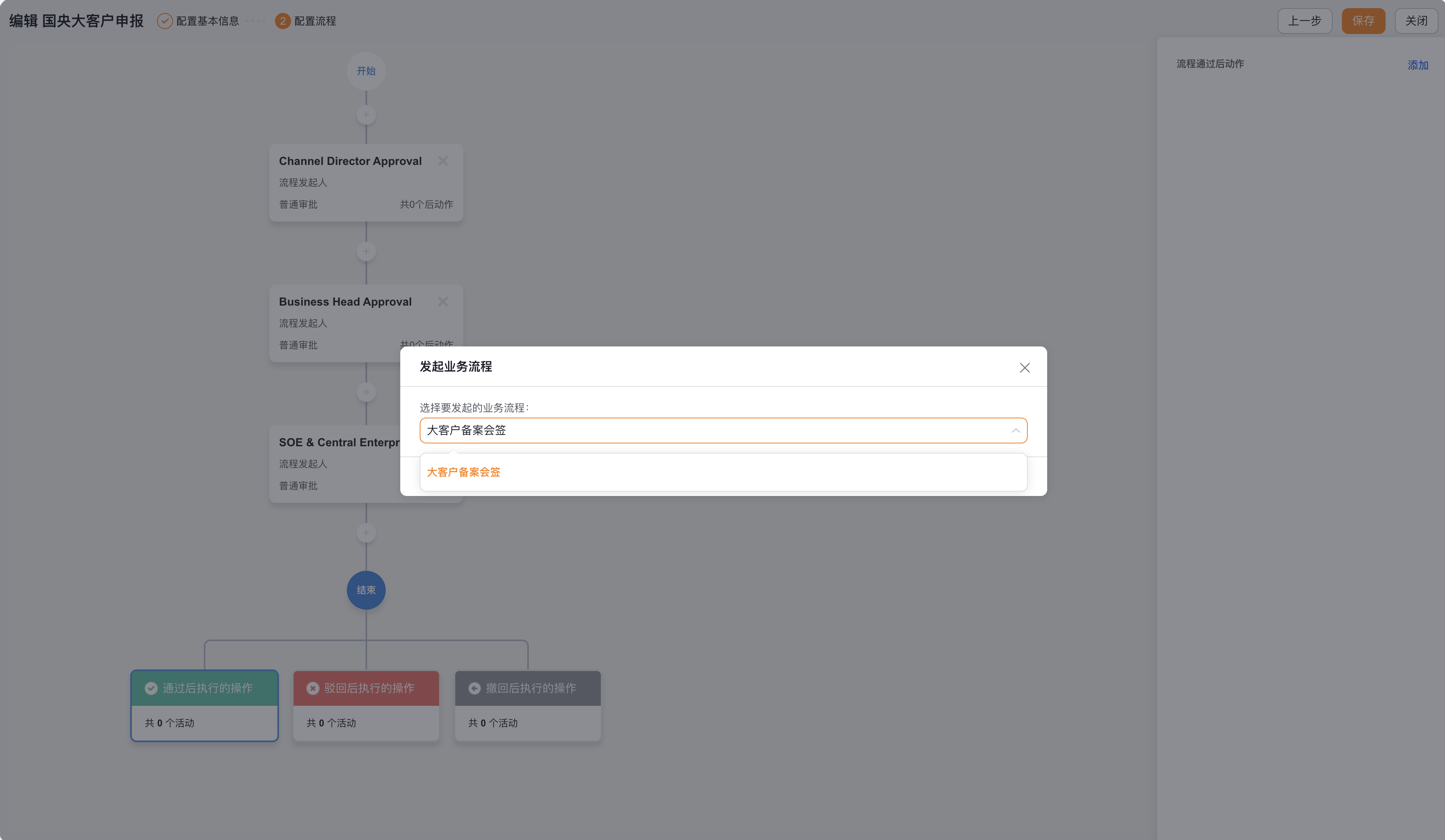
Task: Delete the Business Head Approval node
Action: point(443,302)
